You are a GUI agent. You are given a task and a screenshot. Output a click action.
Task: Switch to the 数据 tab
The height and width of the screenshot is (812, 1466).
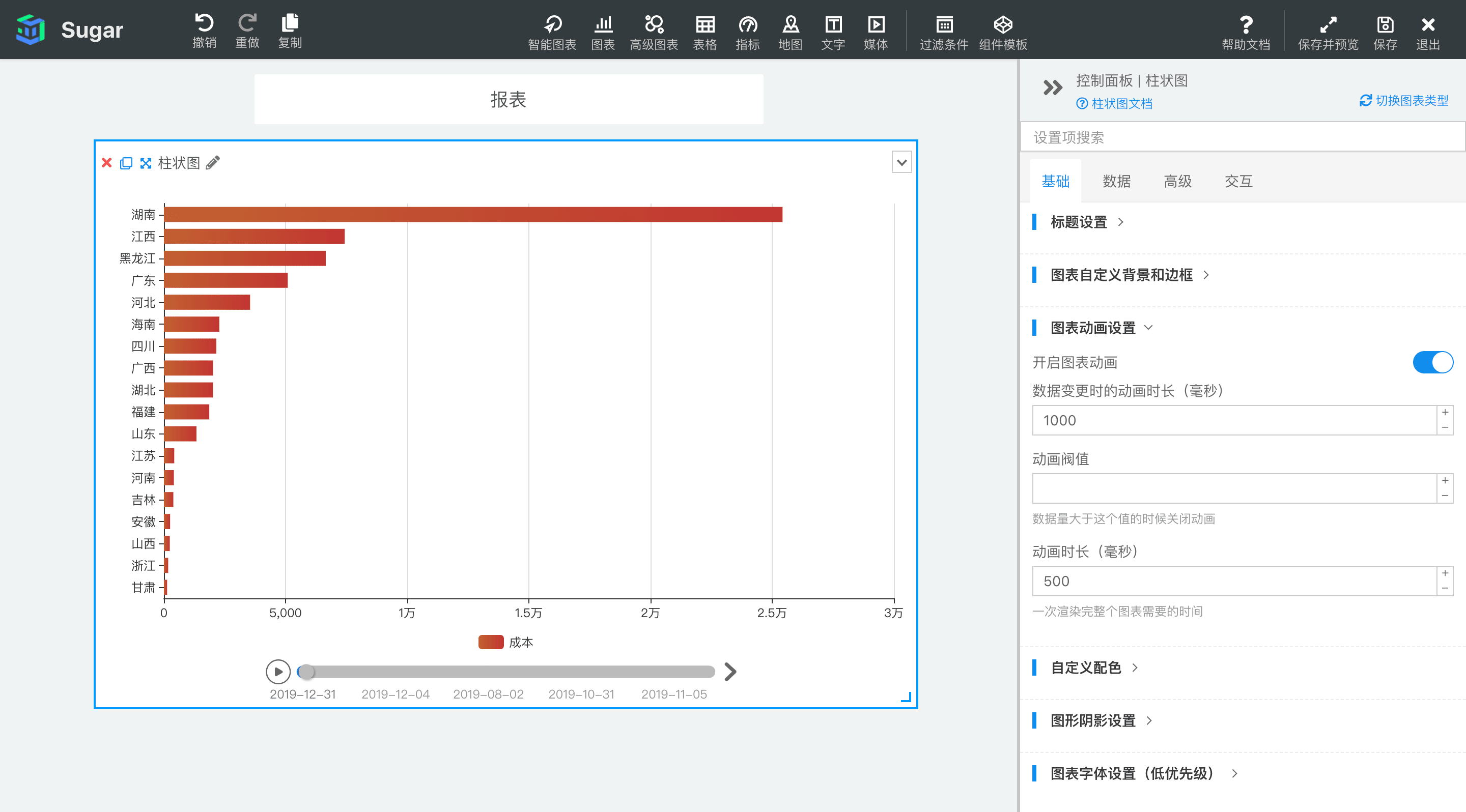(x=1116, y=182)
